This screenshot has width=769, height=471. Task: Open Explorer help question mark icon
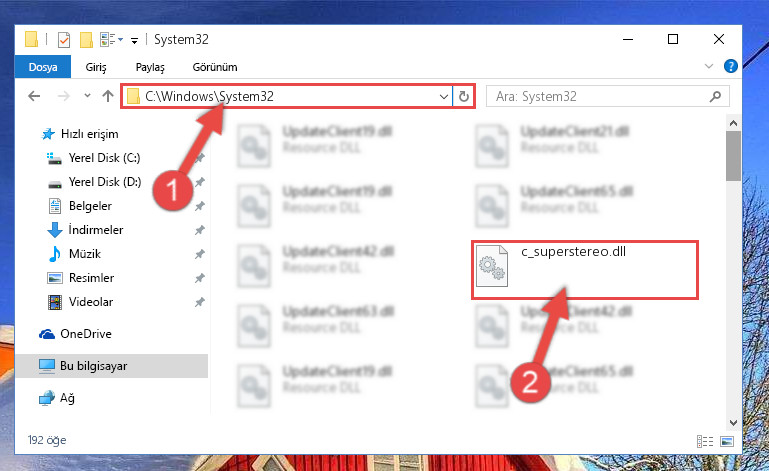(x=731, y=66)
